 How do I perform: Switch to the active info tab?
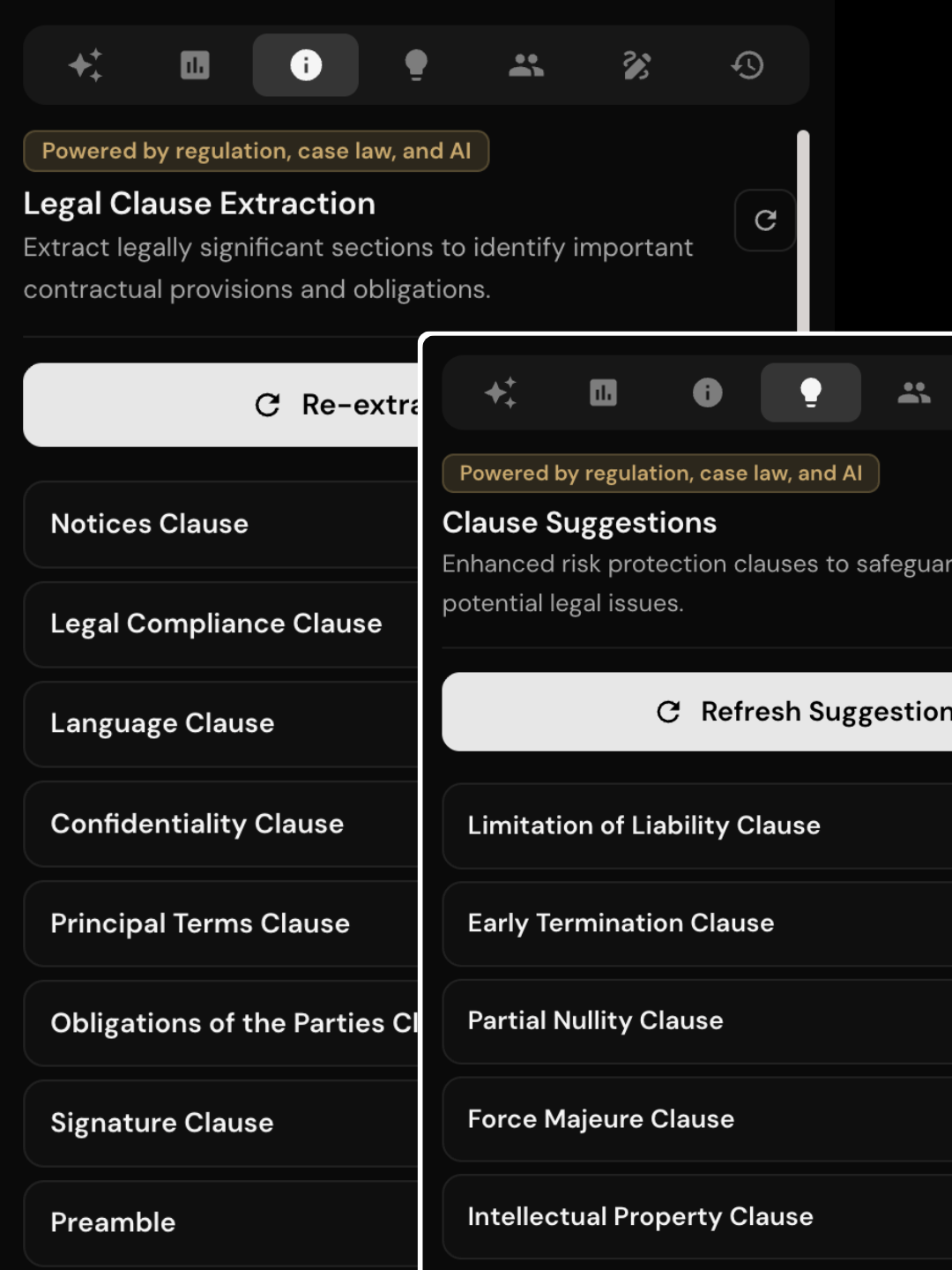(305, 64)
